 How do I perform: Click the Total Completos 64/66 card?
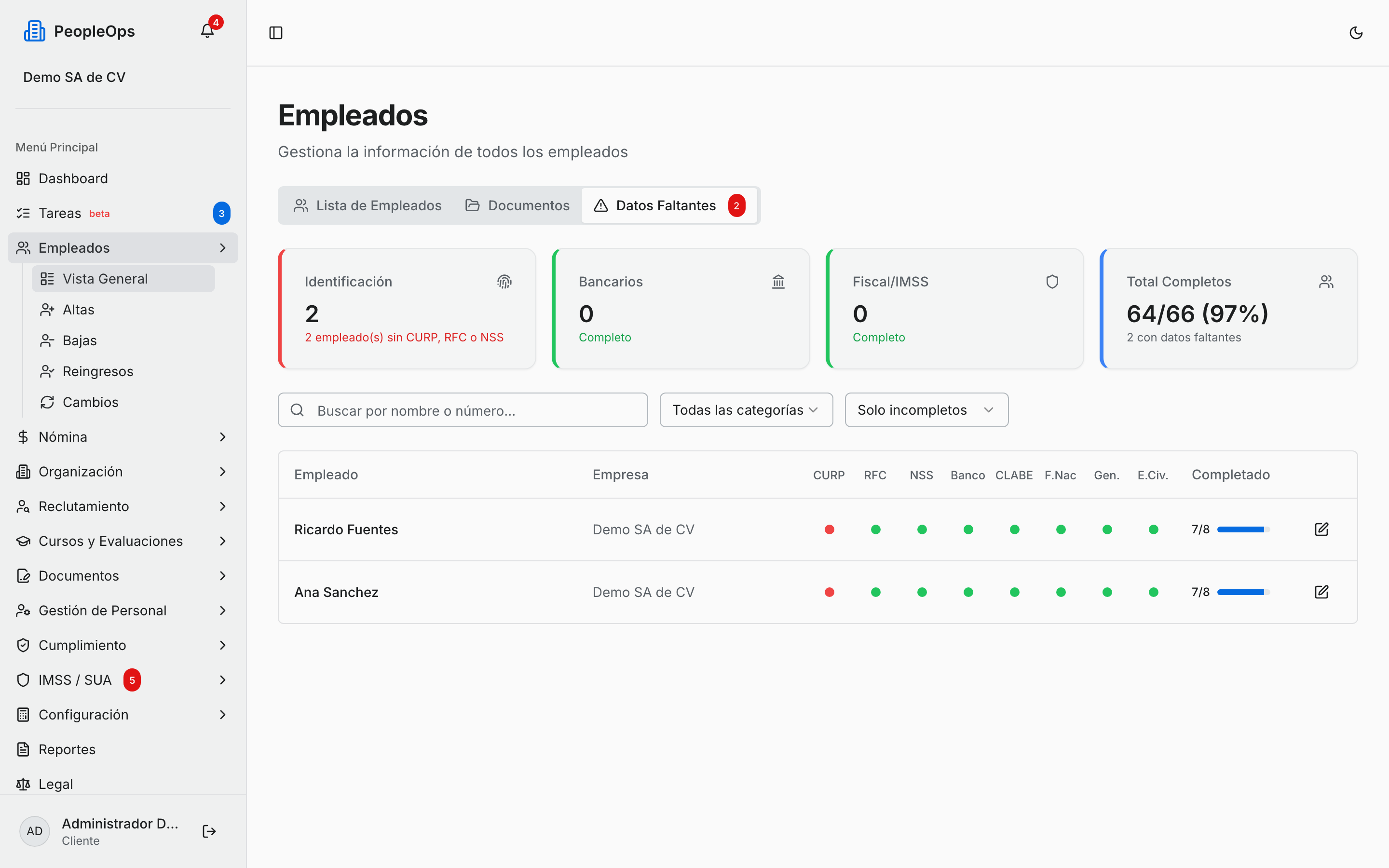(1228, 309)
